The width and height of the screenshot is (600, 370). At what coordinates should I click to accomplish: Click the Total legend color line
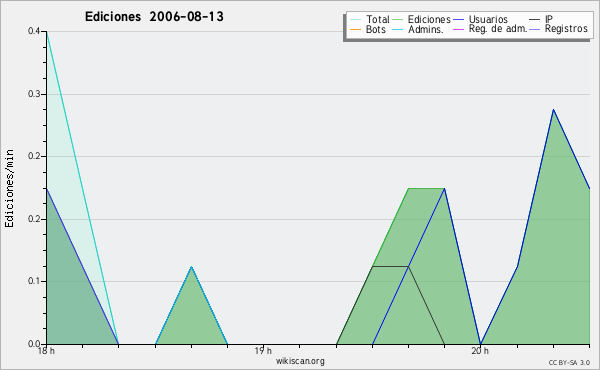click(355, 20)
